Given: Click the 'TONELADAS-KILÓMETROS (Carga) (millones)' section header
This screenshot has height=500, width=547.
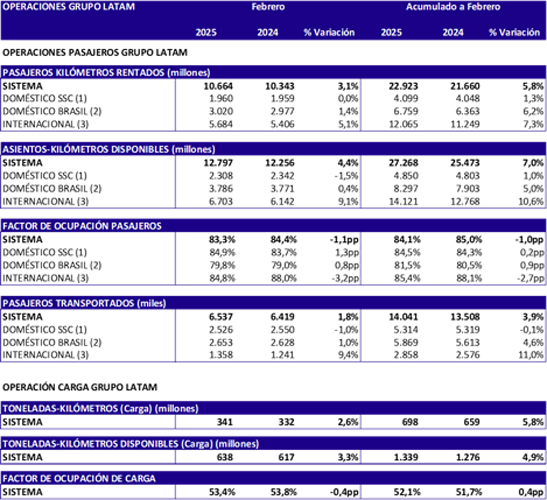Looking at the screenshot, I should coord(100,409).
